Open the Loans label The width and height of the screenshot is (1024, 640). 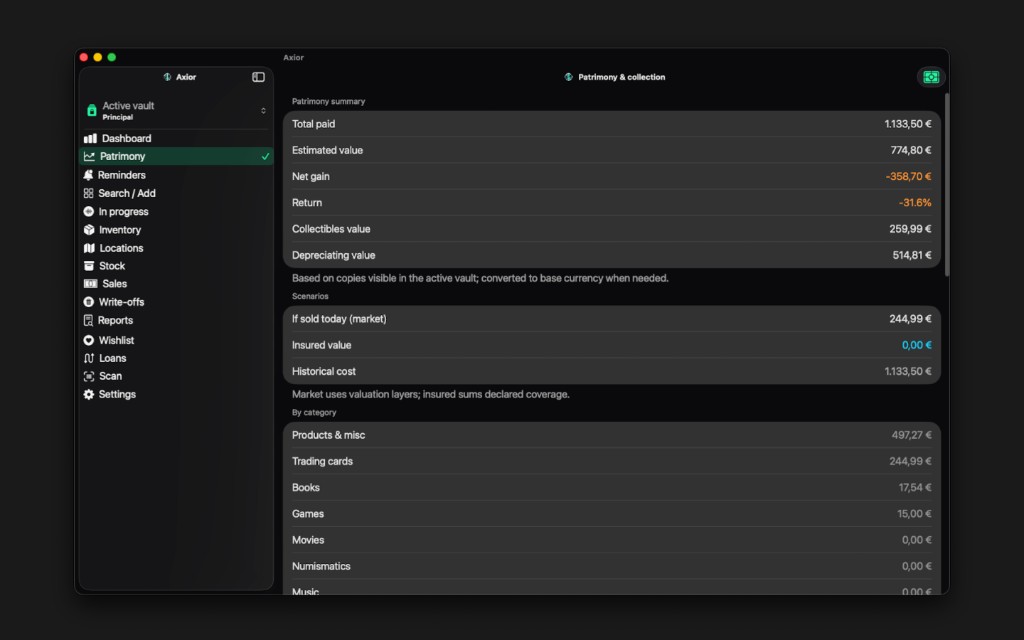tap(112, 358)
